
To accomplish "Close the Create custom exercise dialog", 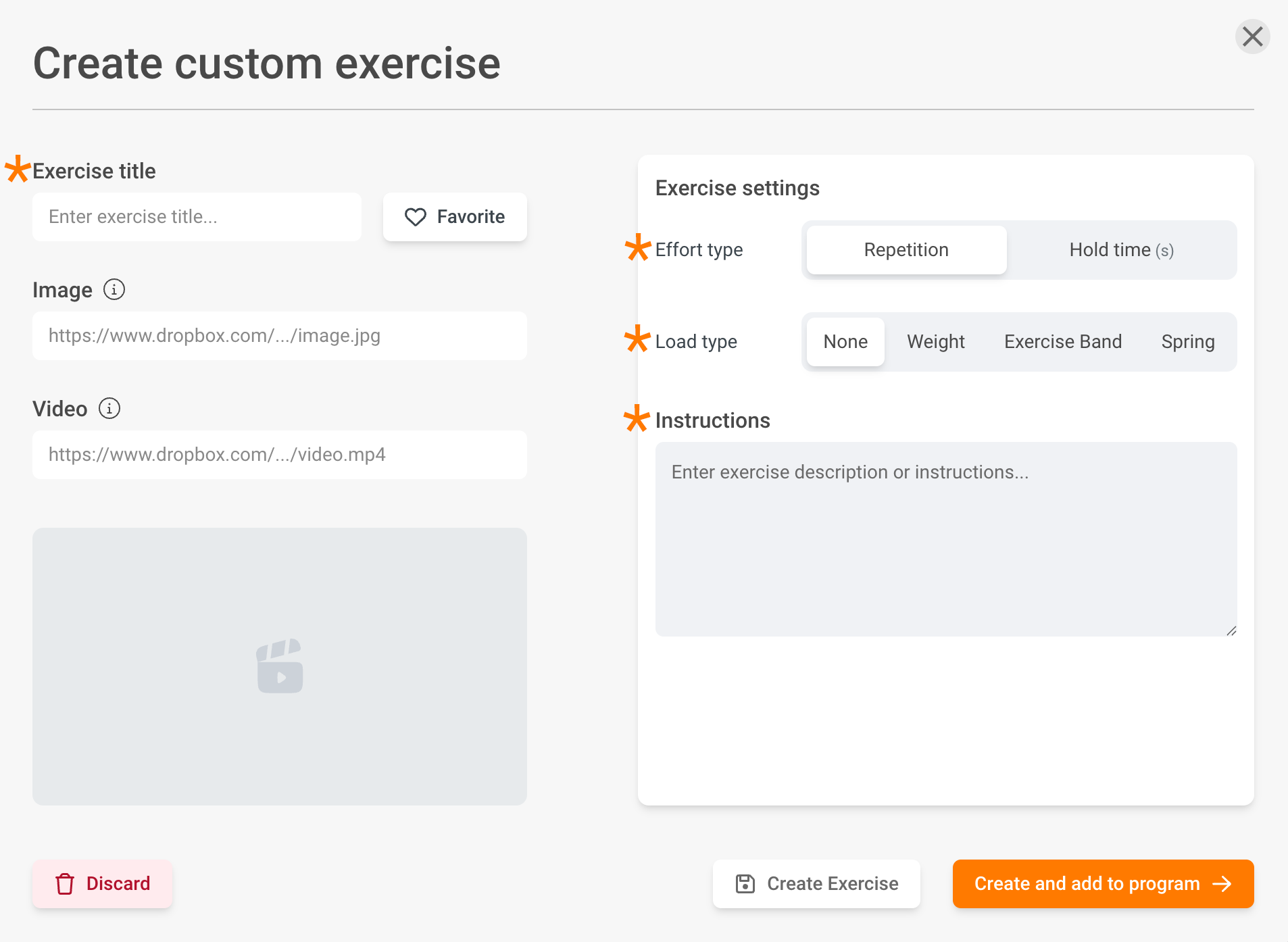I will point(1252,36).
